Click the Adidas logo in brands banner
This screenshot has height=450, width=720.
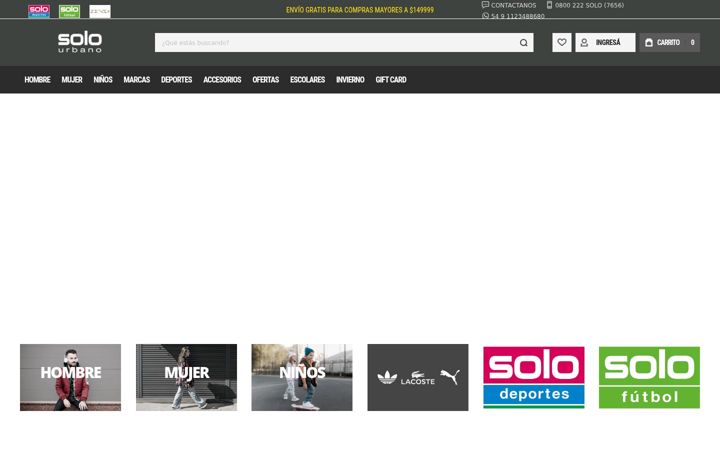pyautogui.click(x=387, y=378)
